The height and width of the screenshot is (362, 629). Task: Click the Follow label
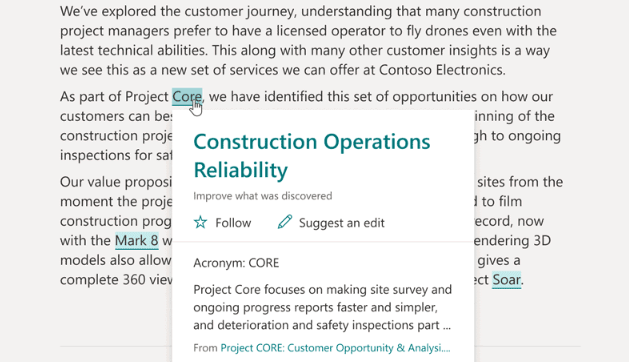click(233, 223)
